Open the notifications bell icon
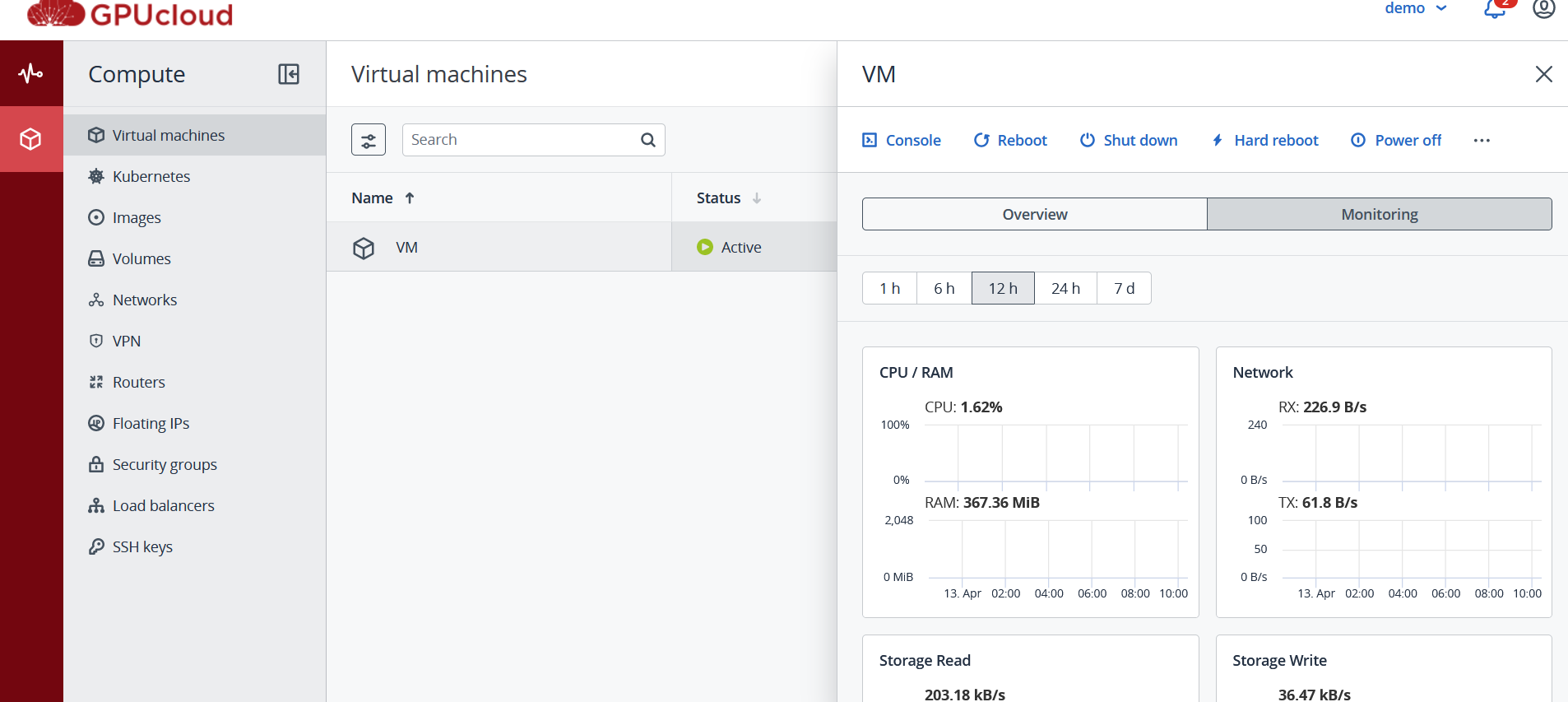This screenshot has height=702, width=1568. click(x=1495, y=10)
